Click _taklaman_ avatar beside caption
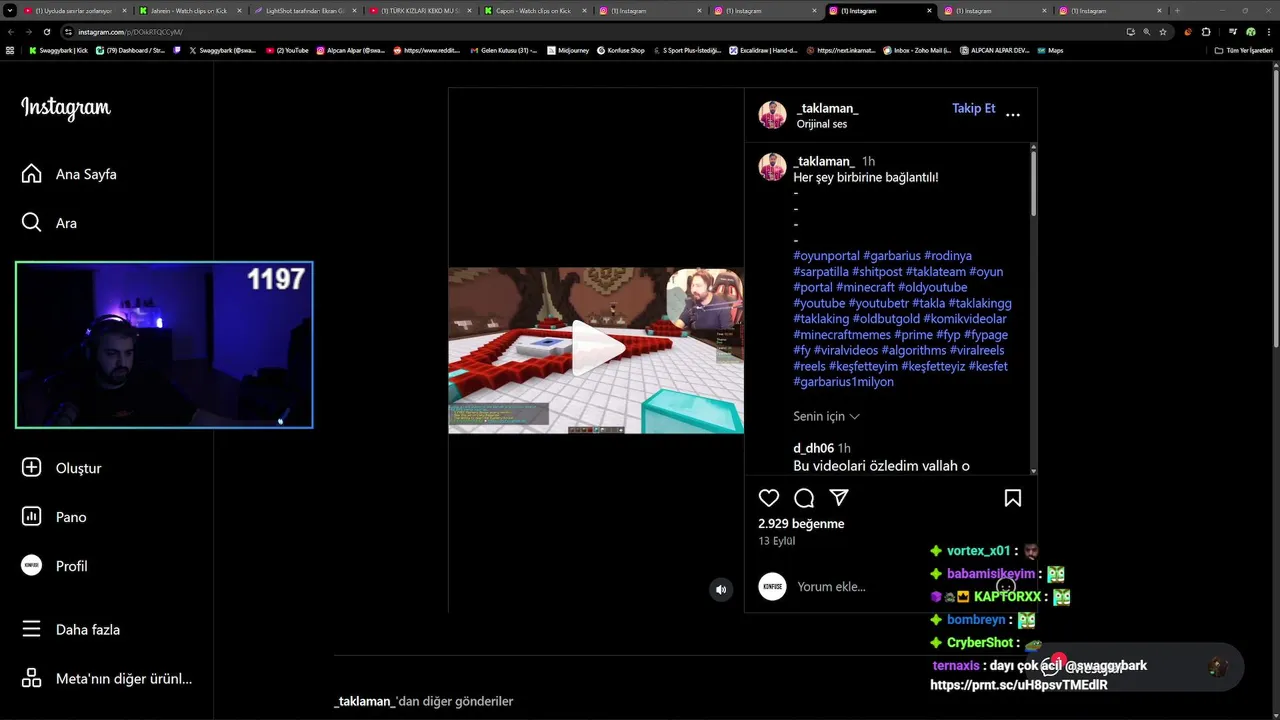This screenshot has width=1280, height=720. [773, 167]
